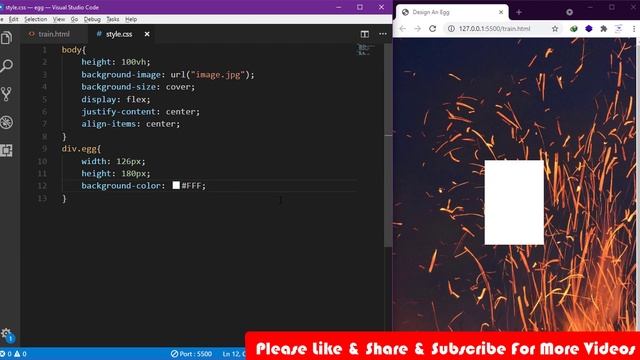Click the body selector on line 1

click(72, 50)
